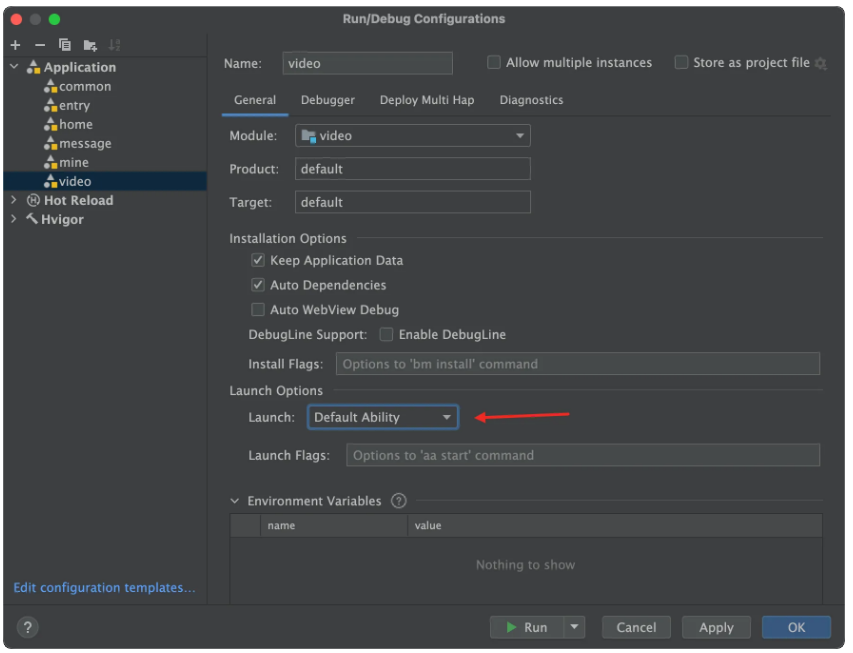Screen dimensions: 853x653
Task: Select the entry configuration
Action: [x=74, y=106]
